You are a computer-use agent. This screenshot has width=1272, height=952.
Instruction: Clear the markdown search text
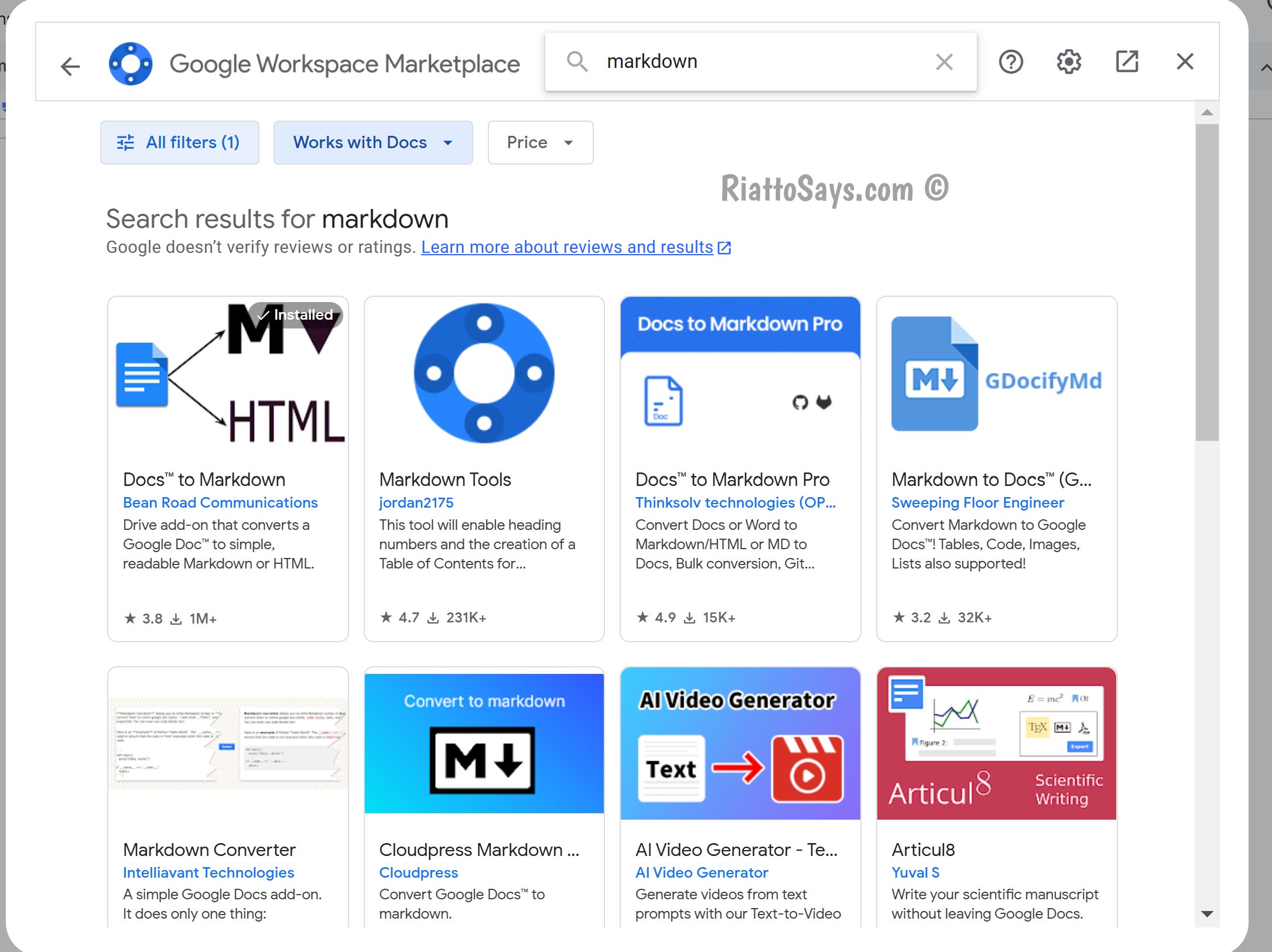(944, 62)
